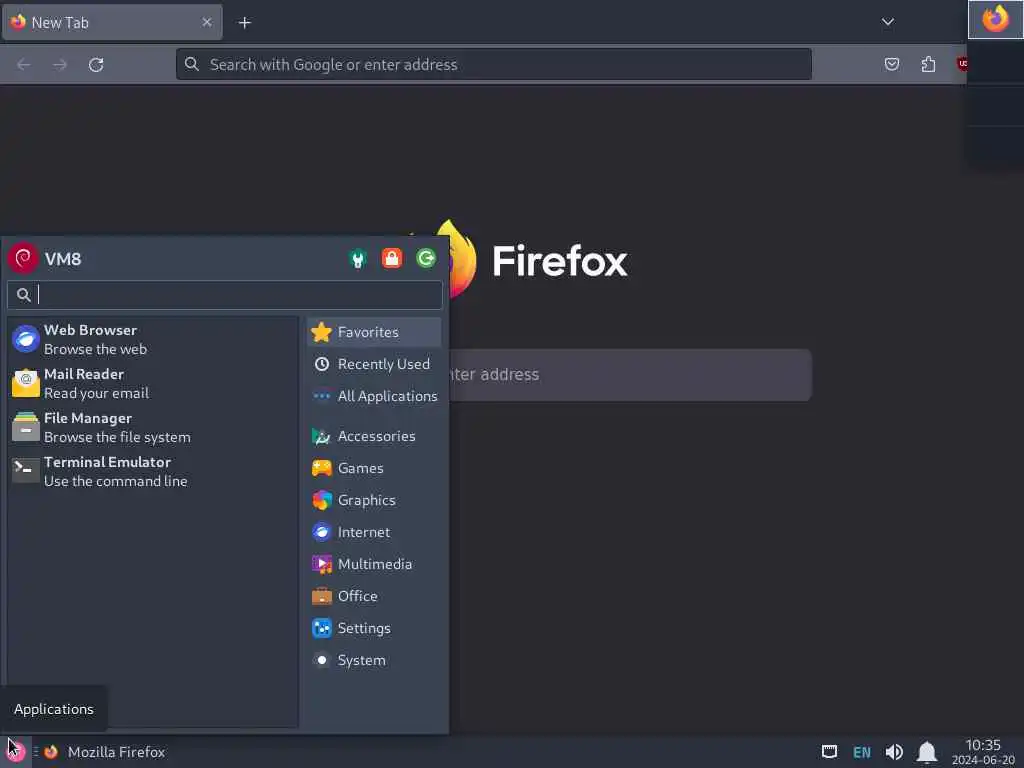
Task: Click the back navigation arrow
Action: click(x=24, y=64)
